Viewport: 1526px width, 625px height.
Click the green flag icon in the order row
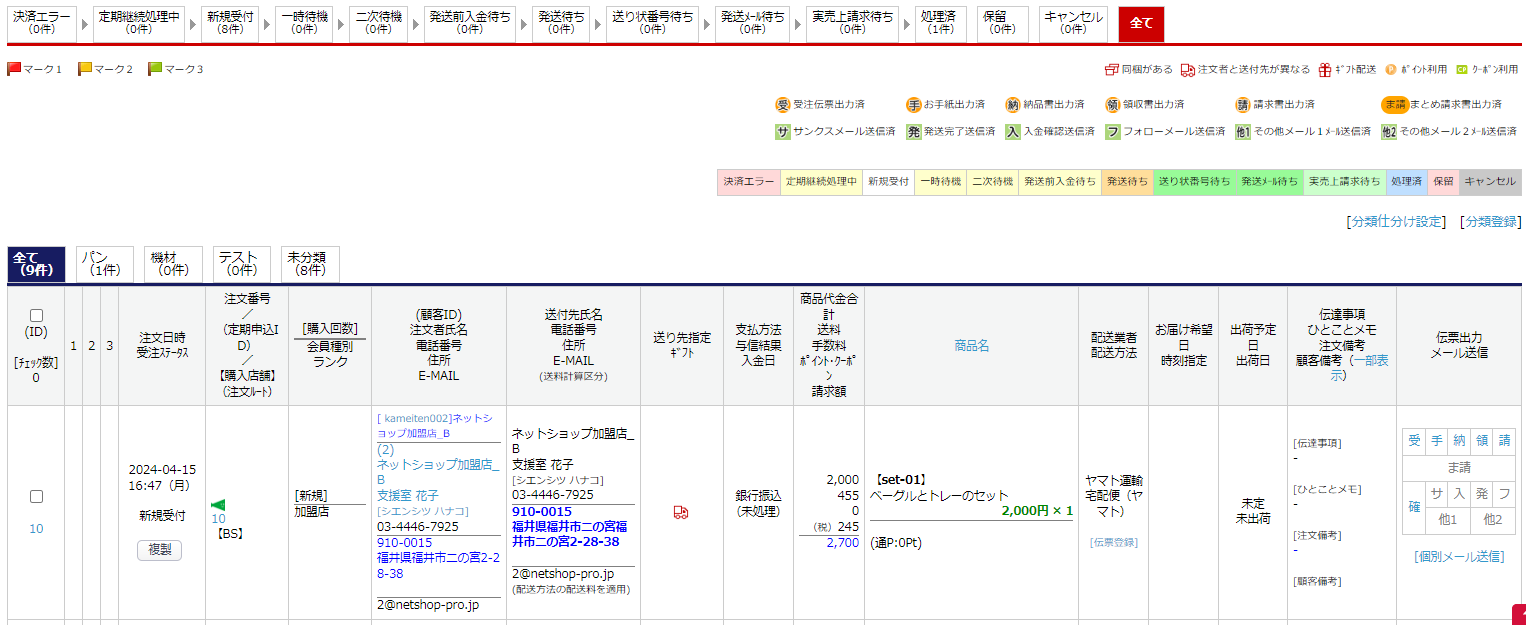(x=219, y=504)
